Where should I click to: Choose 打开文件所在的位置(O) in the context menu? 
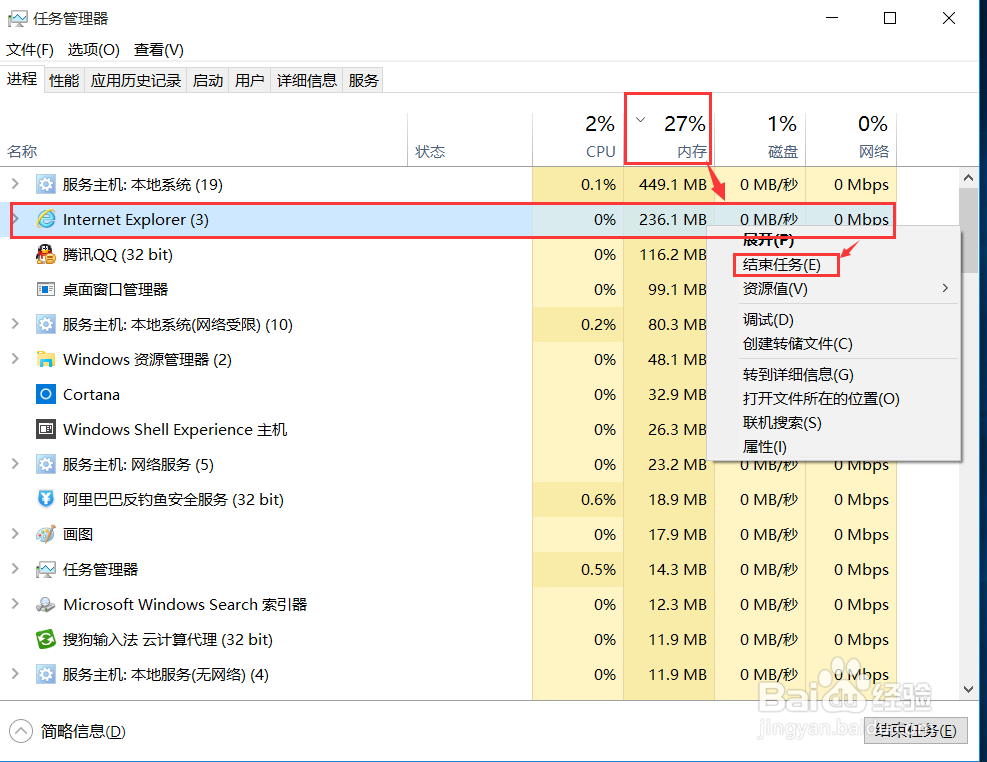(821, 398)
